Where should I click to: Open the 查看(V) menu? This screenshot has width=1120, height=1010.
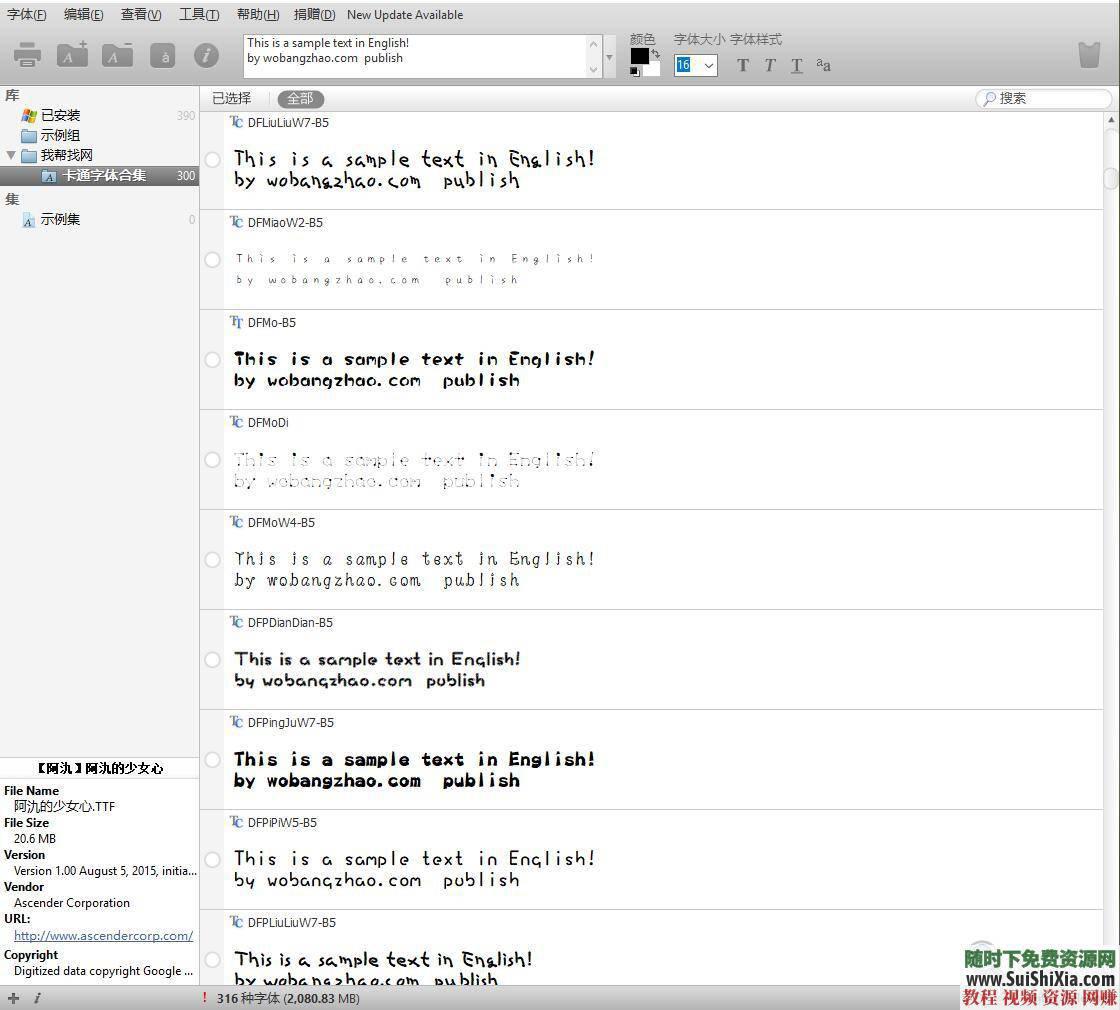[141, 15]
